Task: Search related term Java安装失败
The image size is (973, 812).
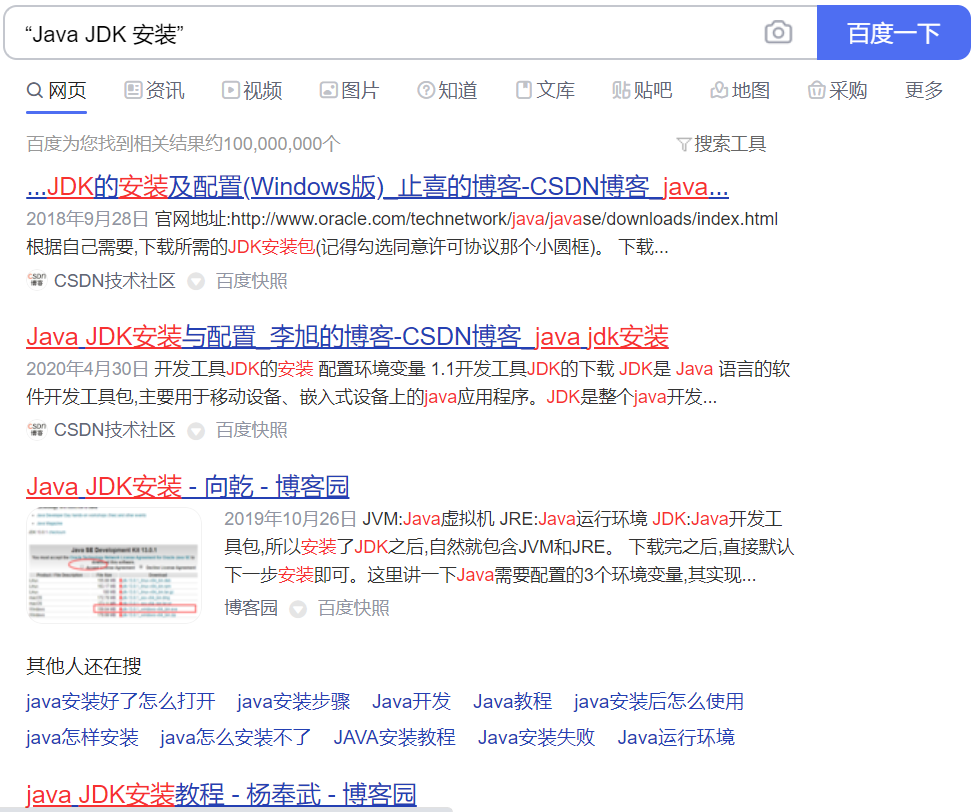Action: tap(537, 738)
